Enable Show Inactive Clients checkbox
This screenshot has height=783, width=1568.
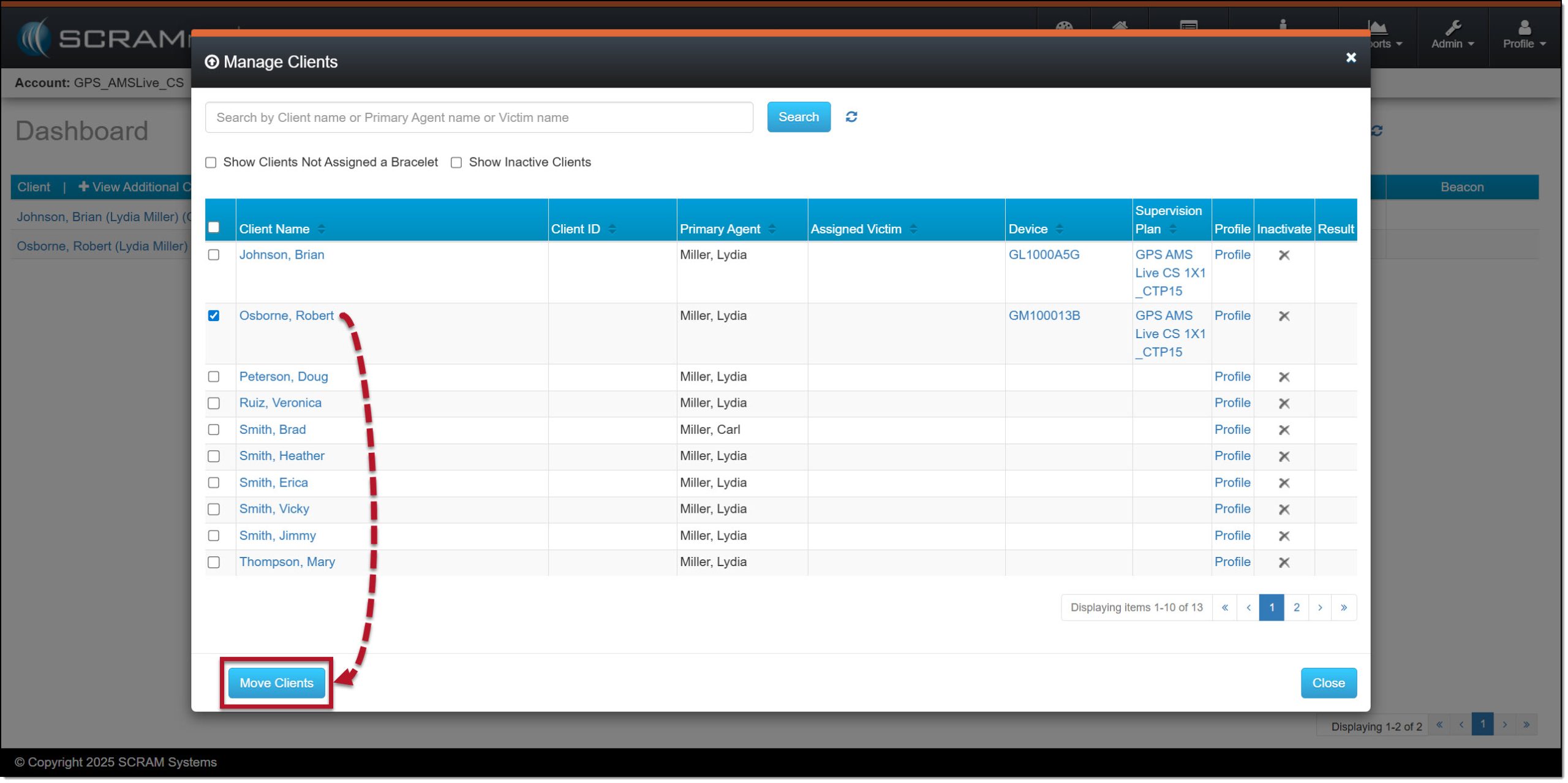456,162
